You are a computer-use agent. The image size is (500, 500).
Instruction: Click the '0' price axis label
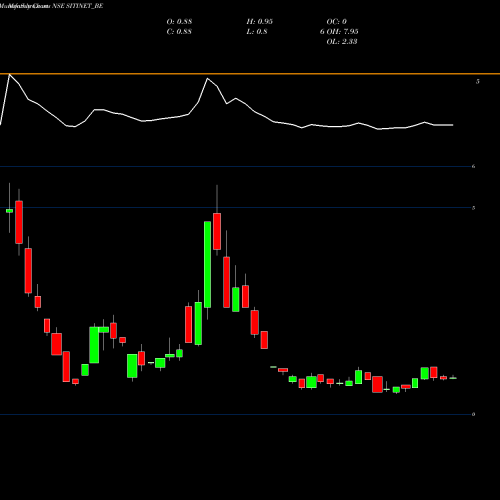[473, 414]
